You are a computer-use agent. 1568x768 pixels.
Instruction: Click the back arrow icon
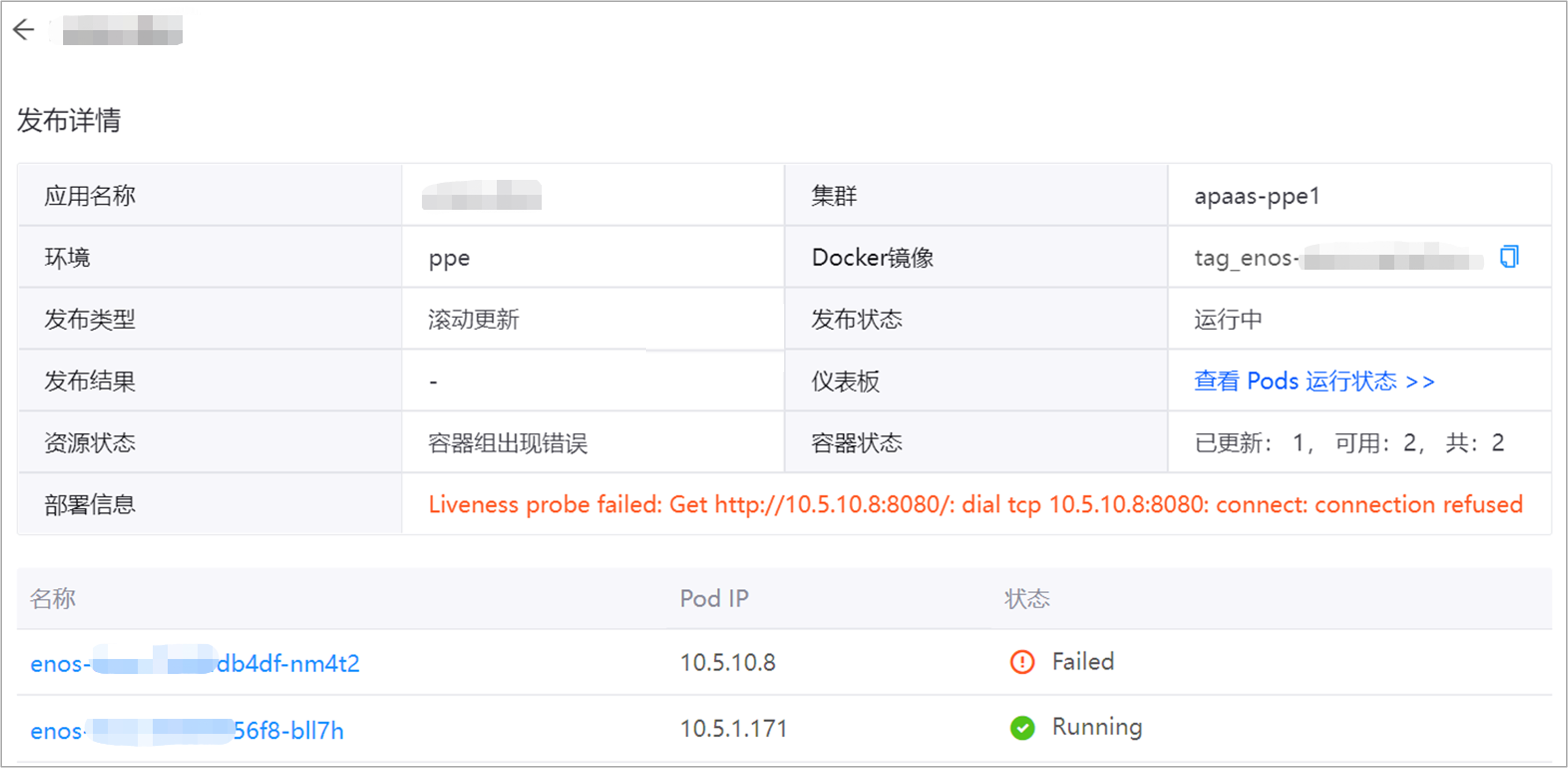(24, 29)
